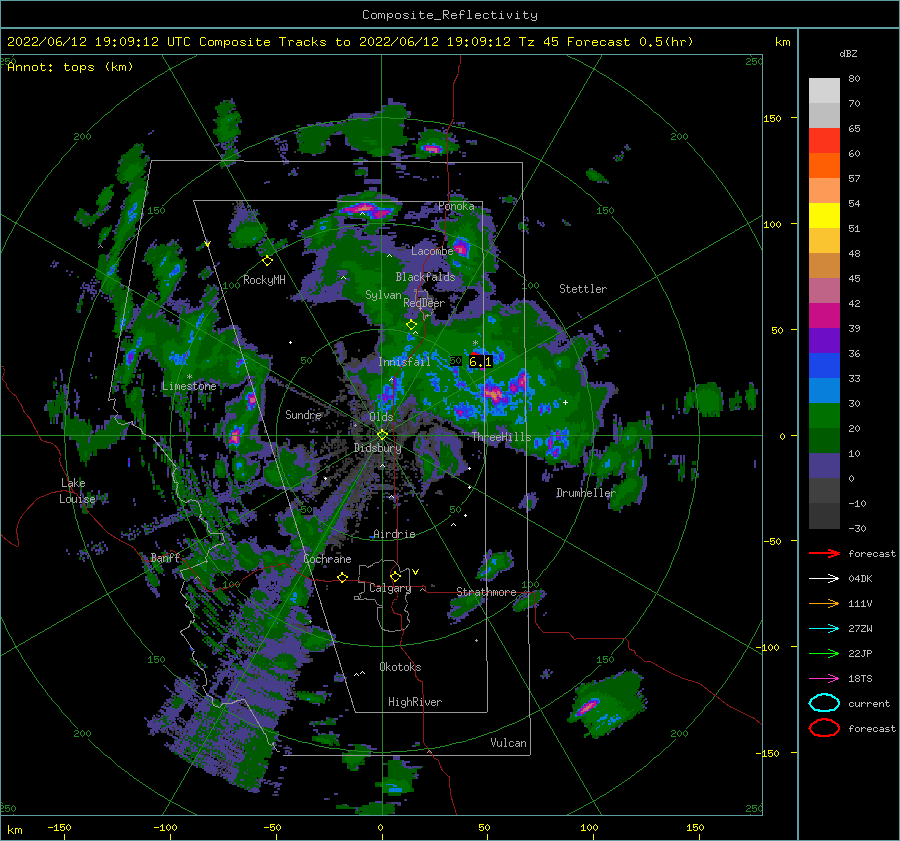Click the RedDeer city label
900x841 pixels.
[x=424, y=303]
